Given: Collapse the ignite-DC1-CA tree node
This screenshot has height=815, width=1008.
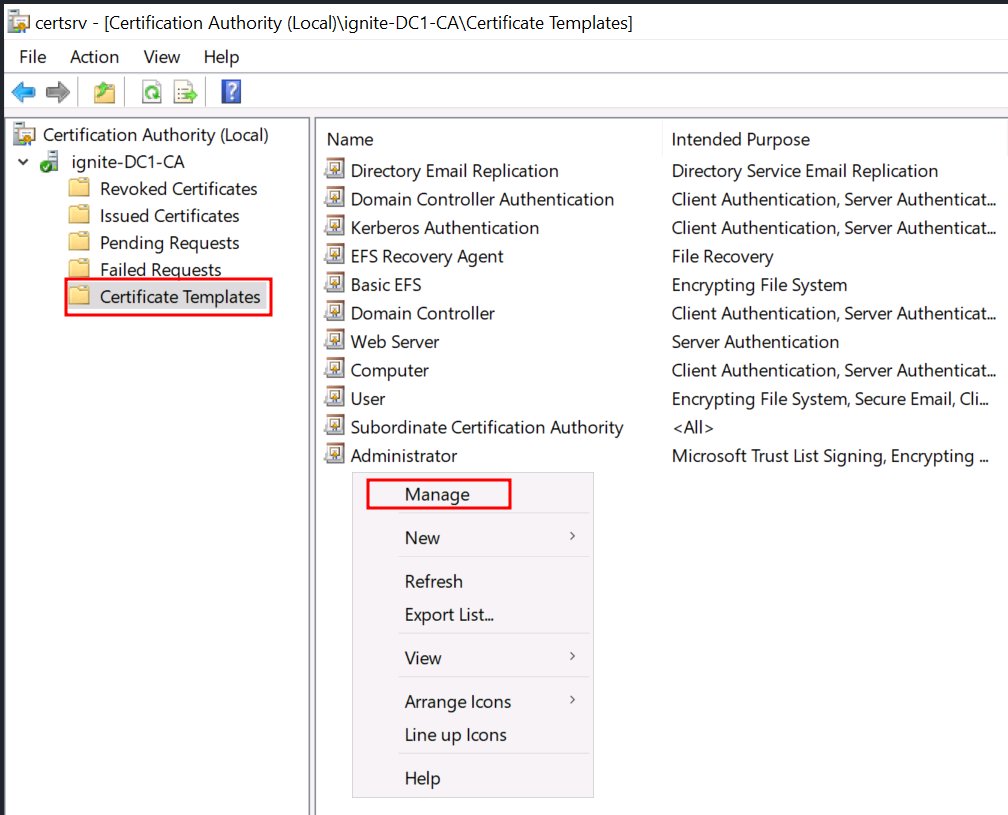Looking at the screenshot, I should [24, 161].
